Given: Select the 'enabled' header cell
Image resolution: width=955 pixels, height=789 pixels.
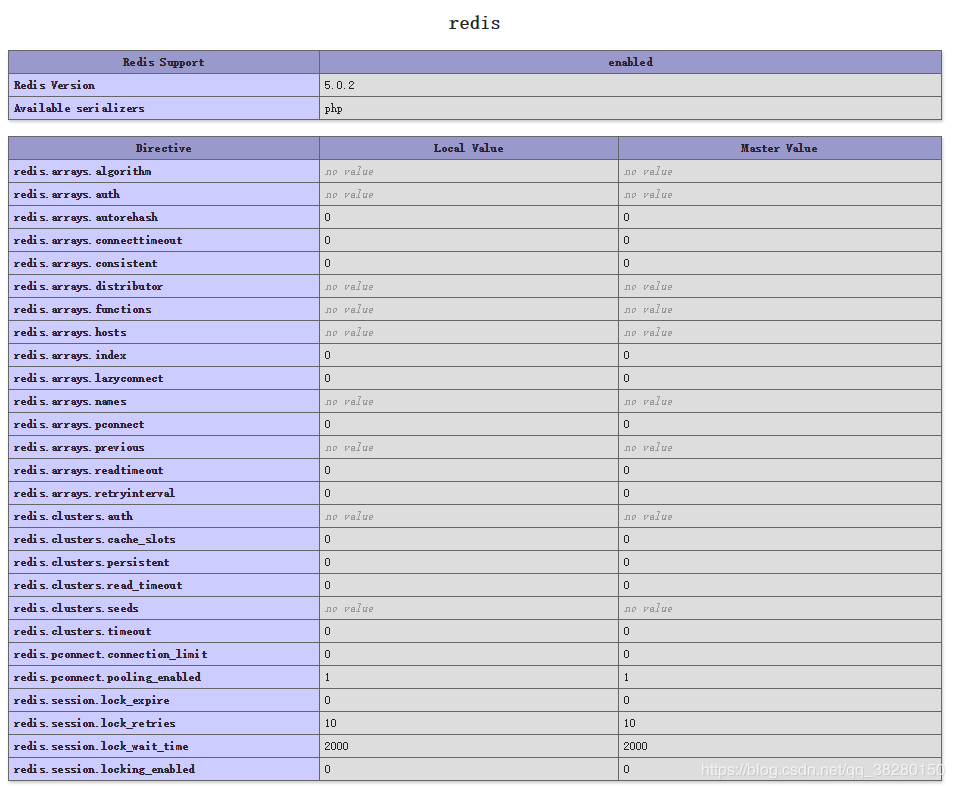Looking at the screenshot, I should (630, 62).
